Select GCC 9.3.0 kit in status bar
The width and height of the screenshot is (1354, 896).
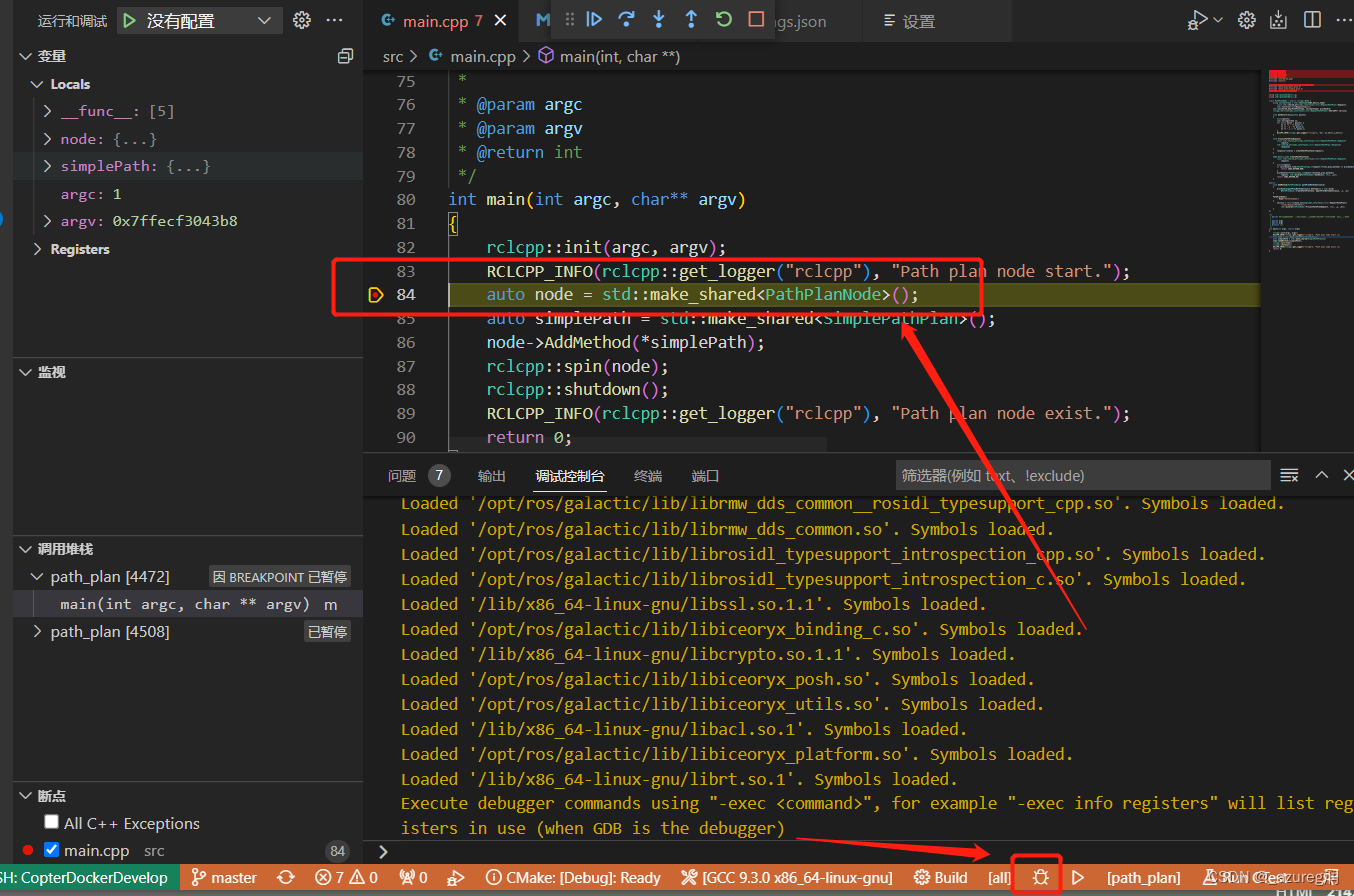pos(786,877)
